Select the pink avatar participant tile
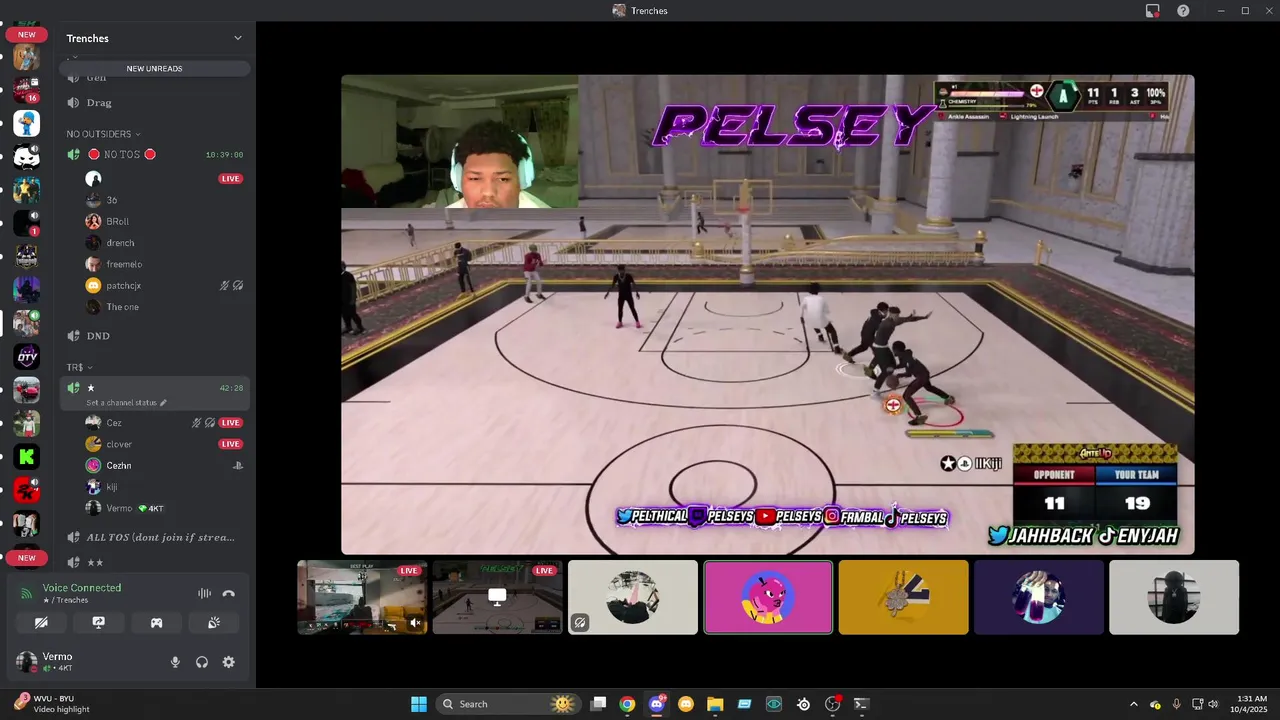The image size is (1280, 720). click(x=768, y=597)
